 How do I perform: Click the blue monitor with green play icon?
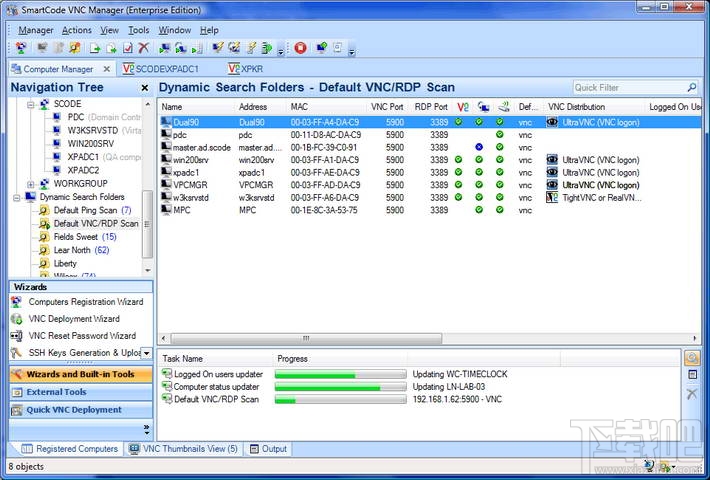pos(165,48)
